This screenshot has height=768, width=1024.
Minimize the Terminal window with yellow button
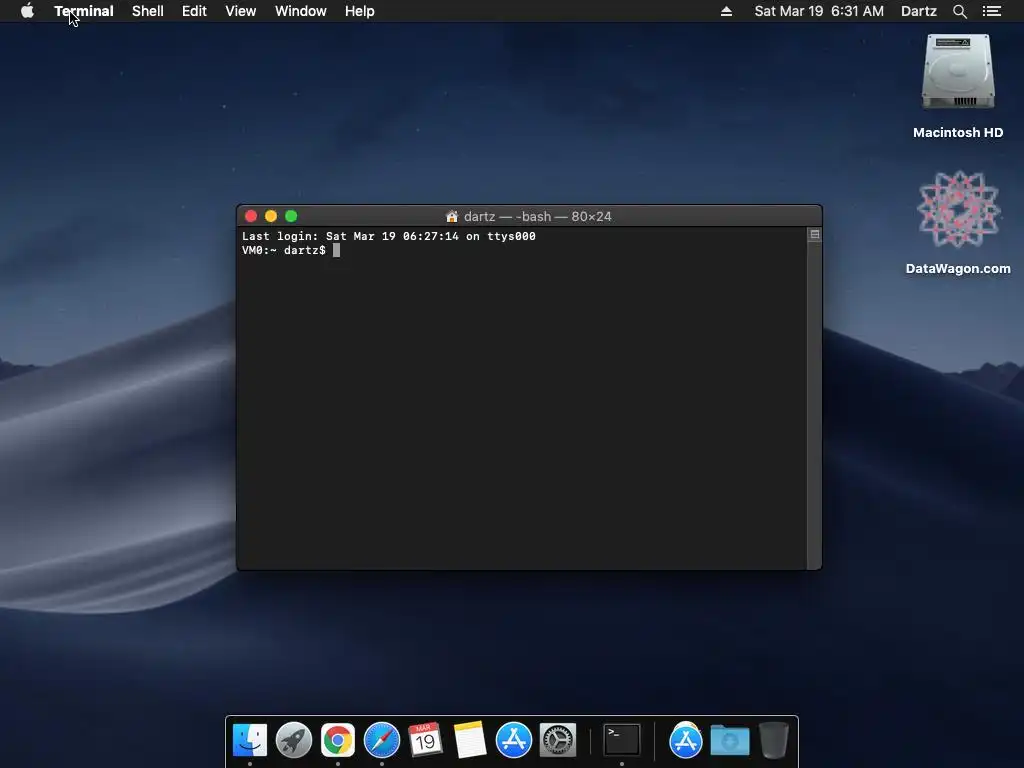(271, 216)
